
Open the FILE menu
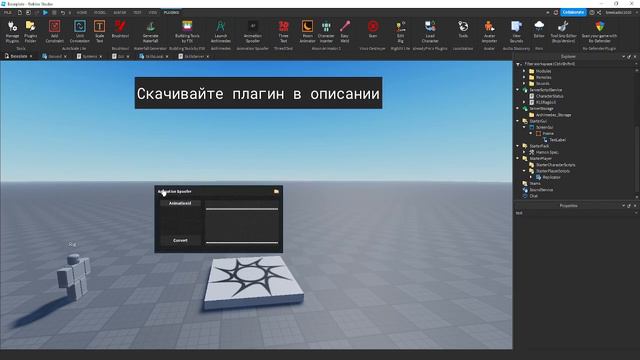7,13
